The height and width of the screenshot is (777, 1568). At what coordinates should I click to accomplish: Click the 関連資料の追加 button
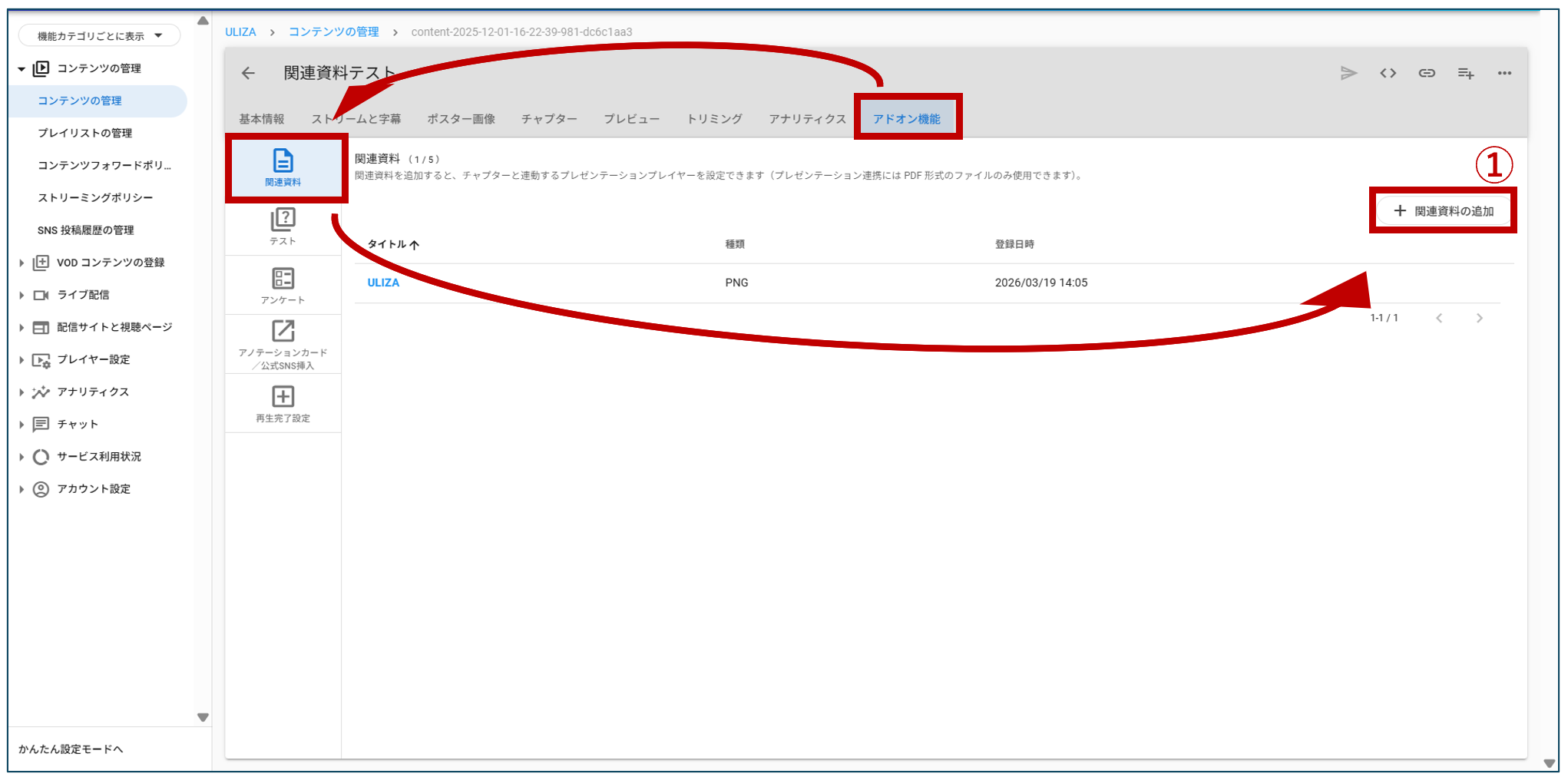(x=1443, y=211)
